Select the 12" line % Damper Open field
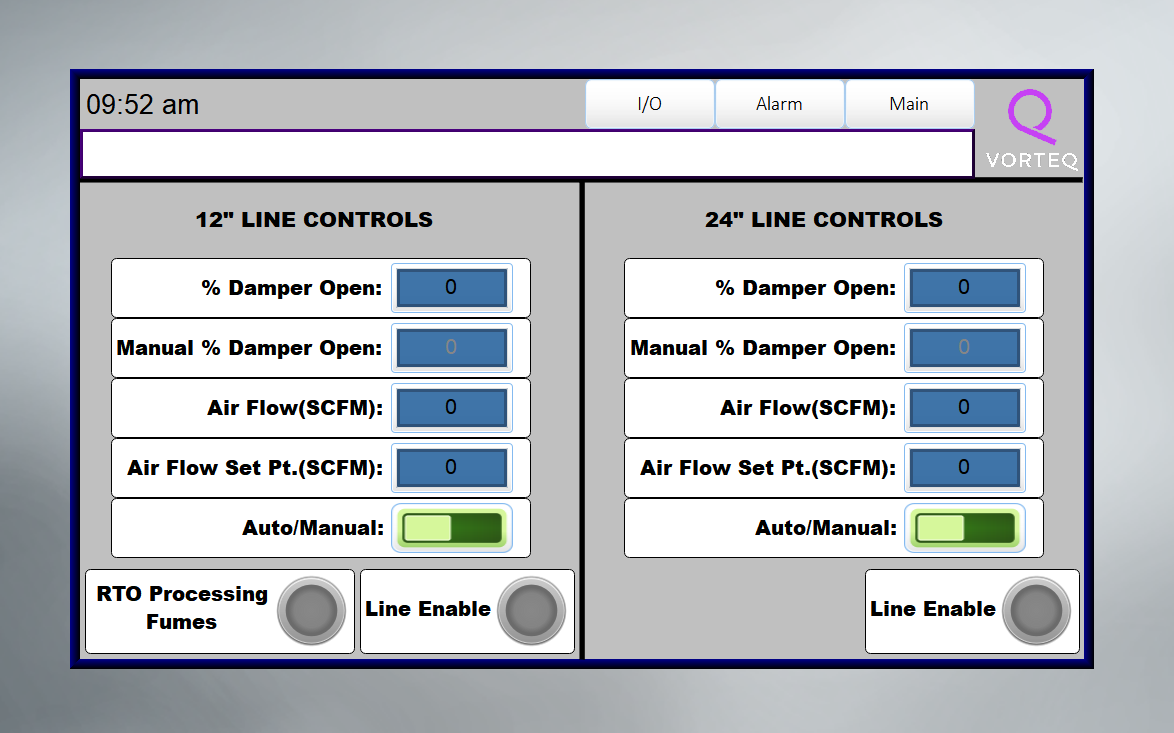Screen dimensions: 1174x733 451,288
